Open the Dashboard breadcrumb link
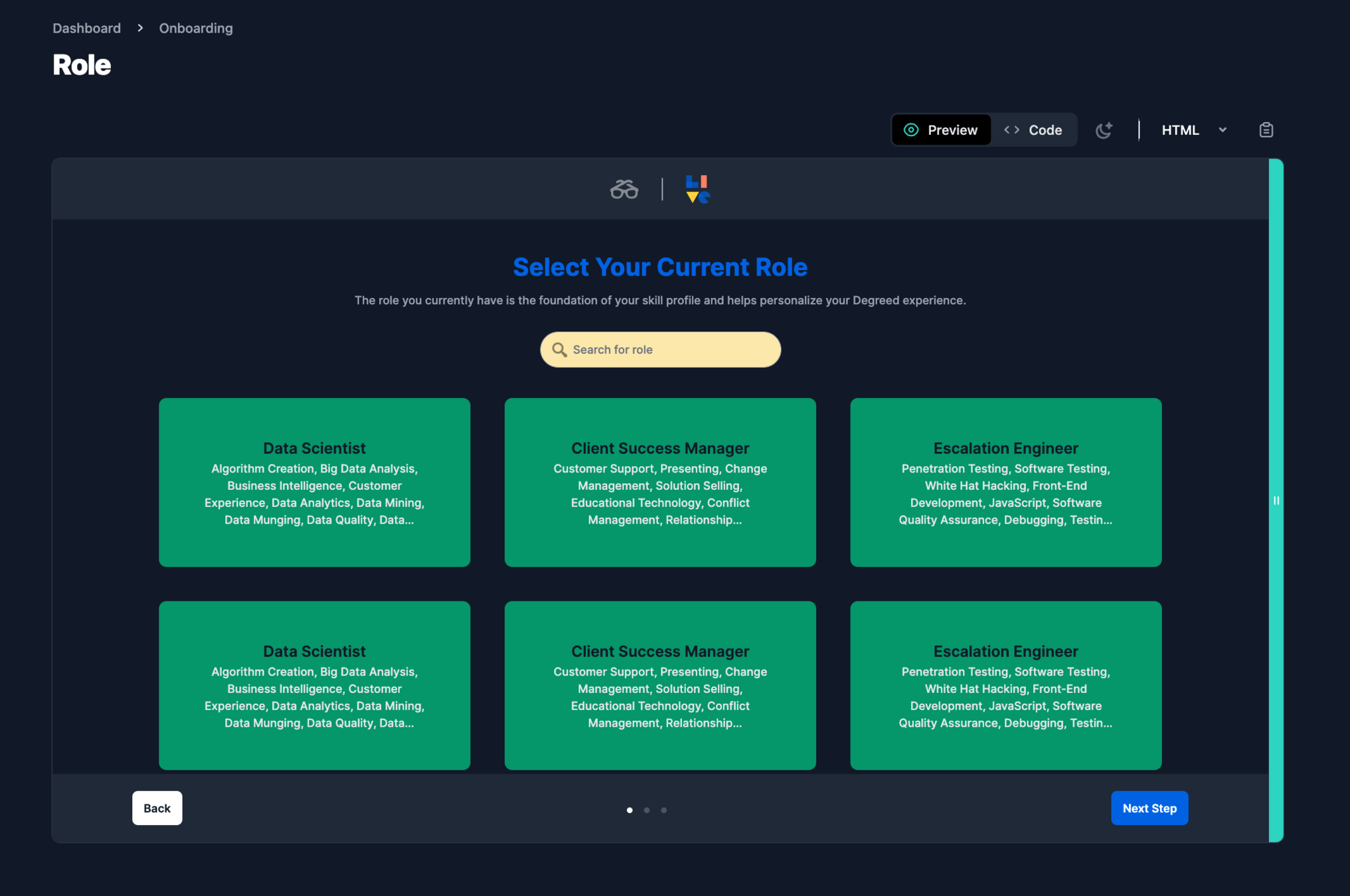Viewport: 1350px width, 896px height. click(x=86, y=28)
